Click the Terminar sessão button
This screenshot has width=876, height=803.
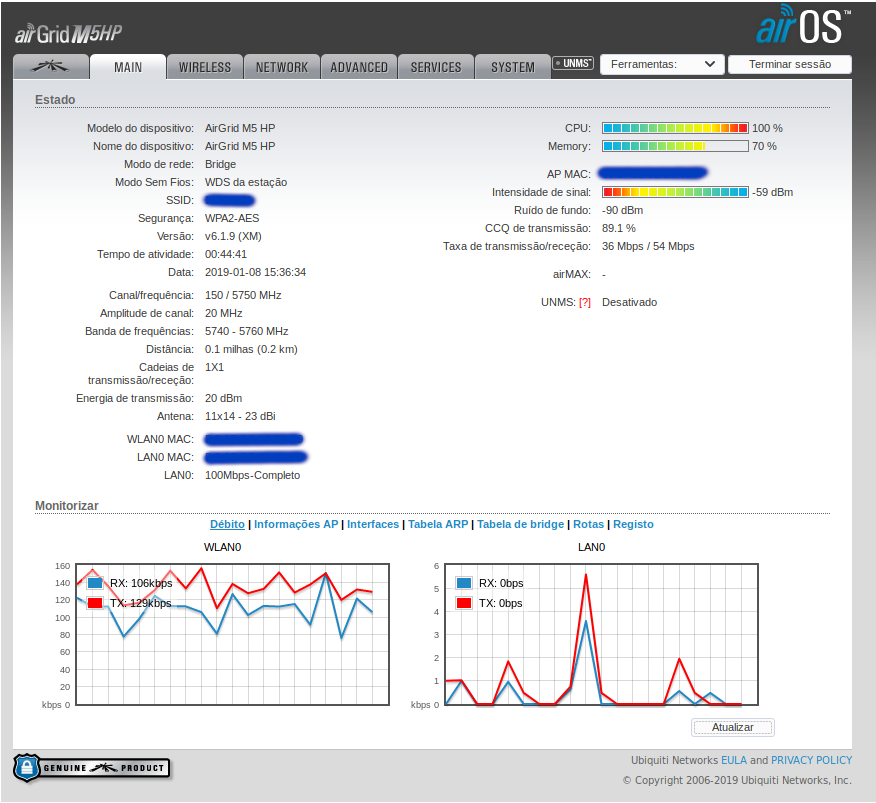click(x=789, y=64)
